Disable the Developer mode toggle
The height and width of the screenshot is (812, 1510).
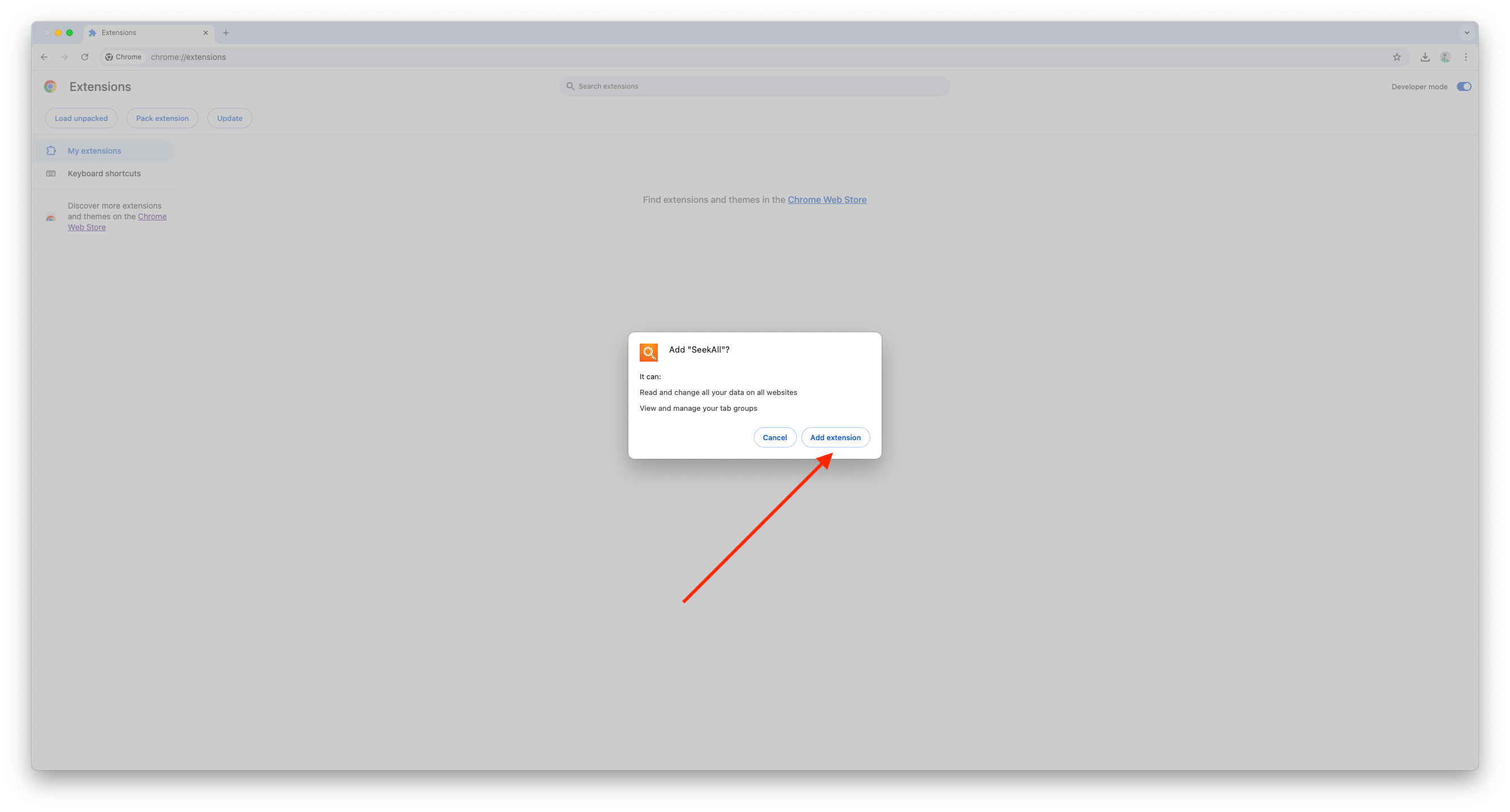1464,86
